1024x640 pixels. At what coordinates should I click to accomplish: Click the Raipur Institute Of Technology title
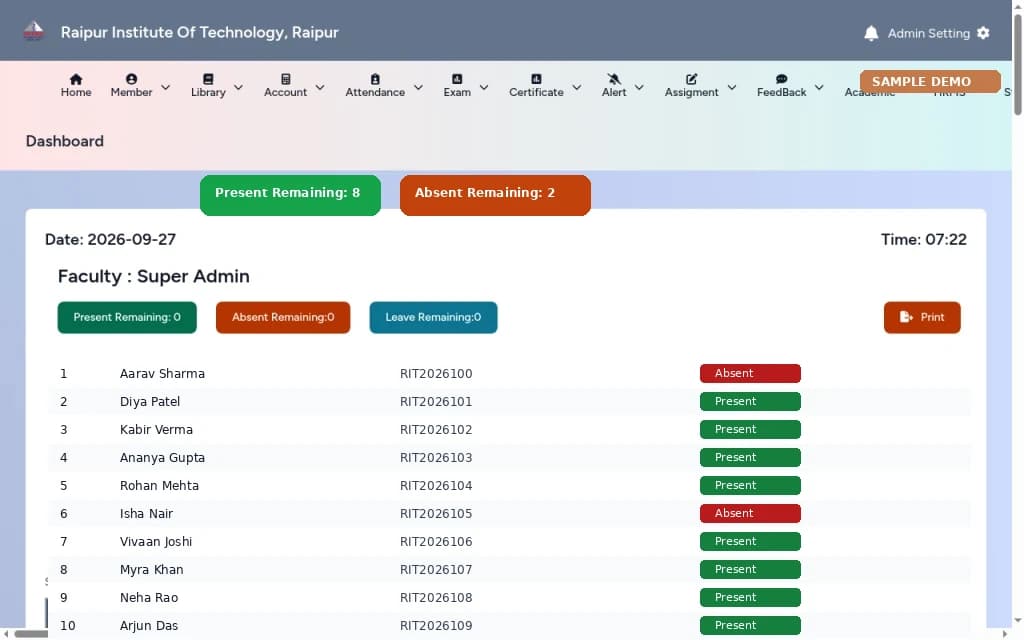point(200,33)
